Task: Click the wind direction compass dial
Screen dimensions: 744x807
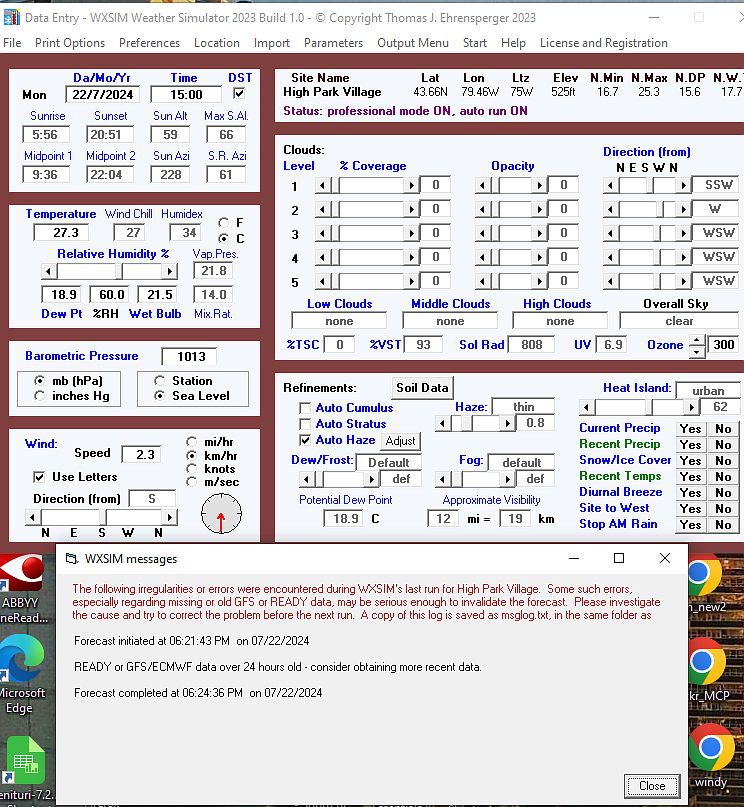Action: point(221,514)
